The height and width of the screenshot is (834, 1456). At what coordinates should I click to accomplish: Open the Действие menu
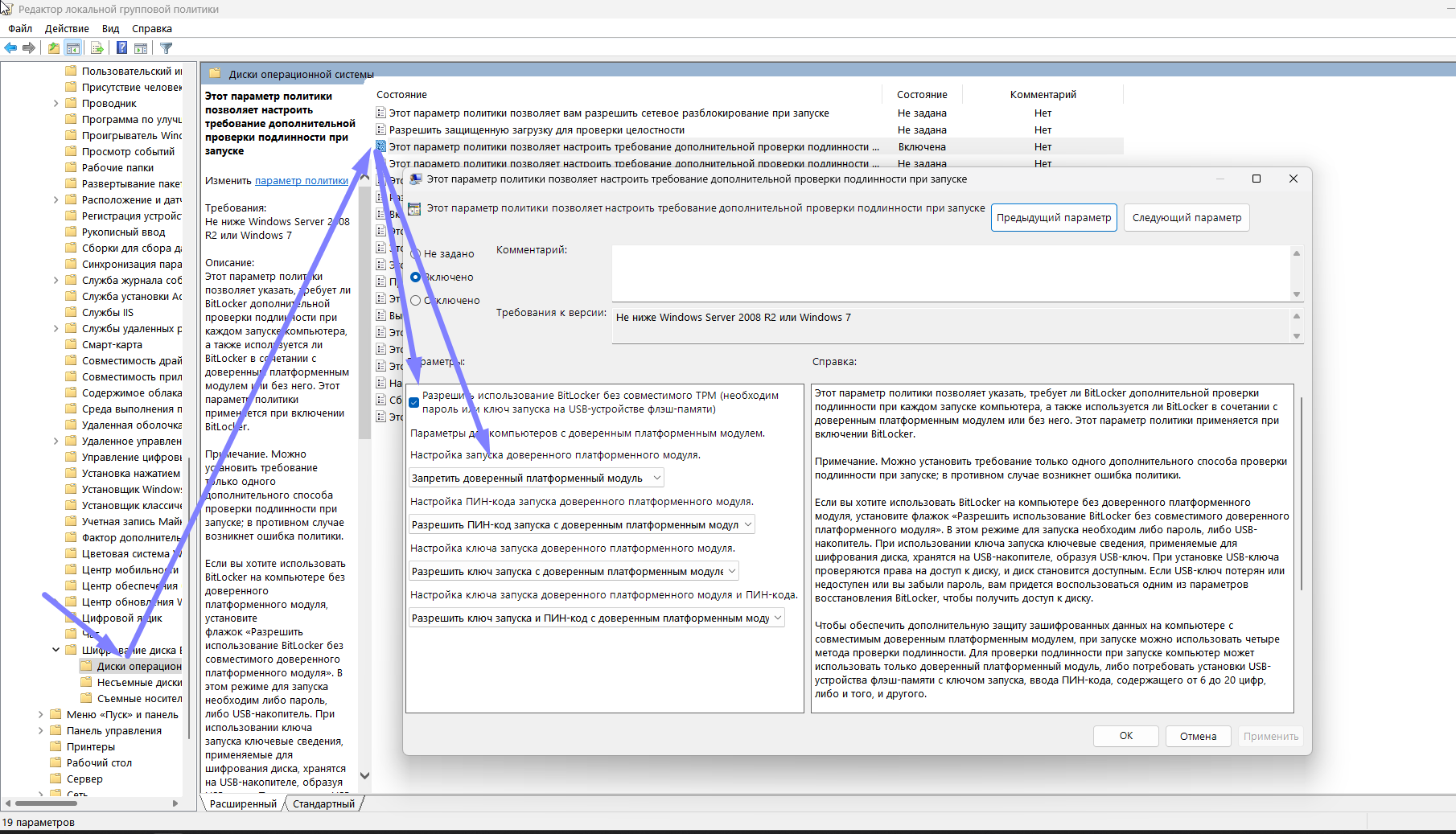tap(67, 28)
